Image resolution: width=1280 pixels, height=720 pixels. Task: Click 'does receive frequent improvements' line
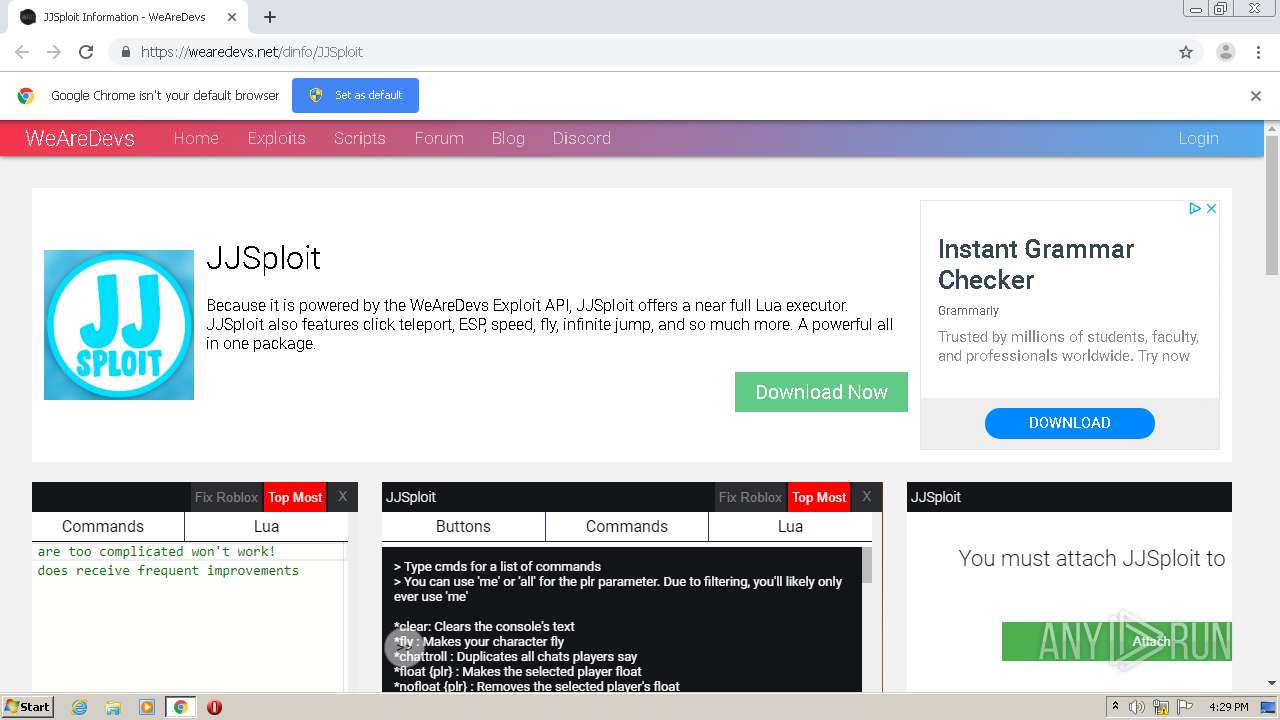(x=168, y=570)
